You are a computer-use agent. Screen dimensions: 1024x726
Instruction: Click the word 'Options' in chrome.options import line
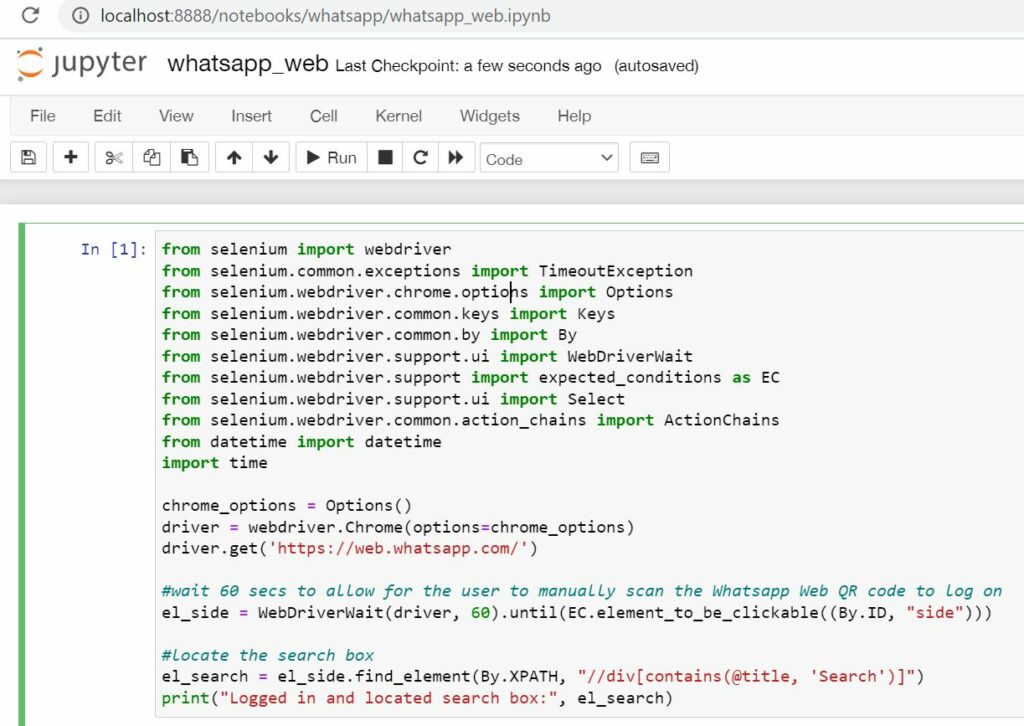(x=639, y=292)
